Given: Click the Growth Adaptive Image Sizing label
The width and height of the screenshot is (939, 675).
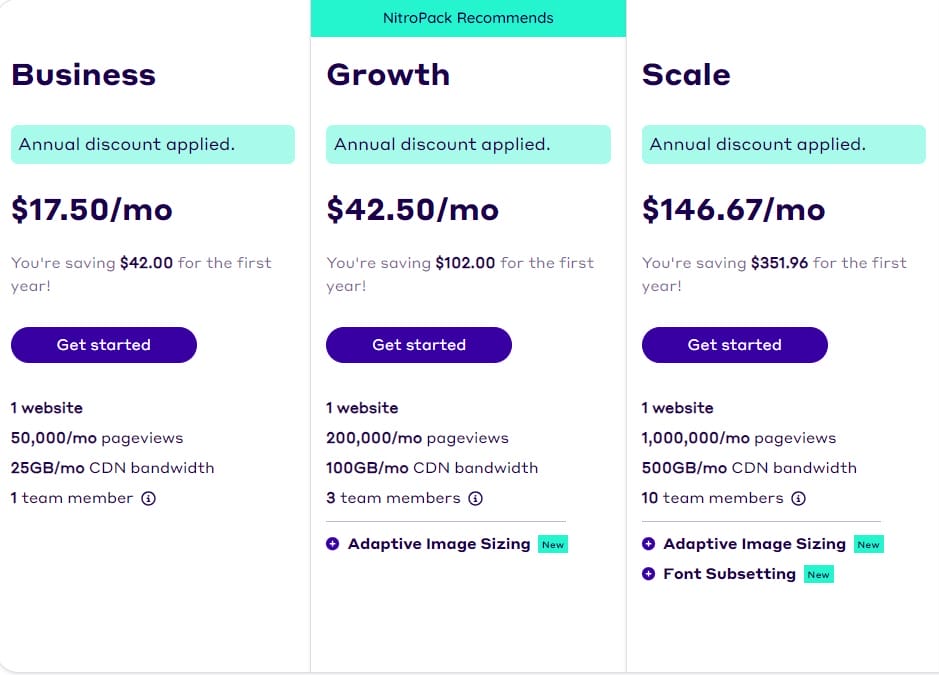Looking at the screenshot, I should (438, 544).
